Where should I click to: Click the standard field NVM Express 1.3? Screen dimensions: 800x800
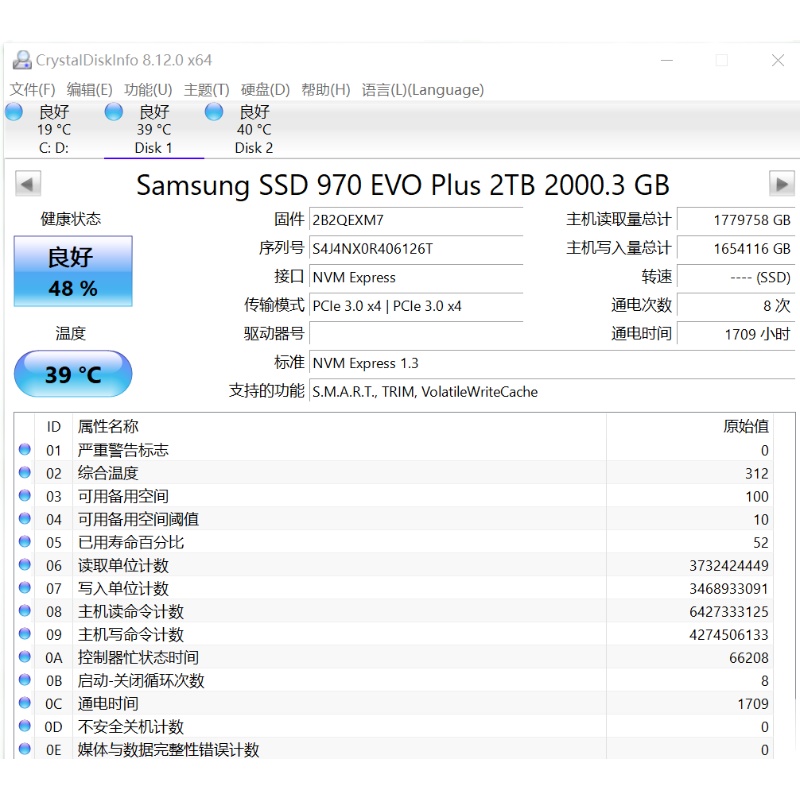(x=552, y=363)
